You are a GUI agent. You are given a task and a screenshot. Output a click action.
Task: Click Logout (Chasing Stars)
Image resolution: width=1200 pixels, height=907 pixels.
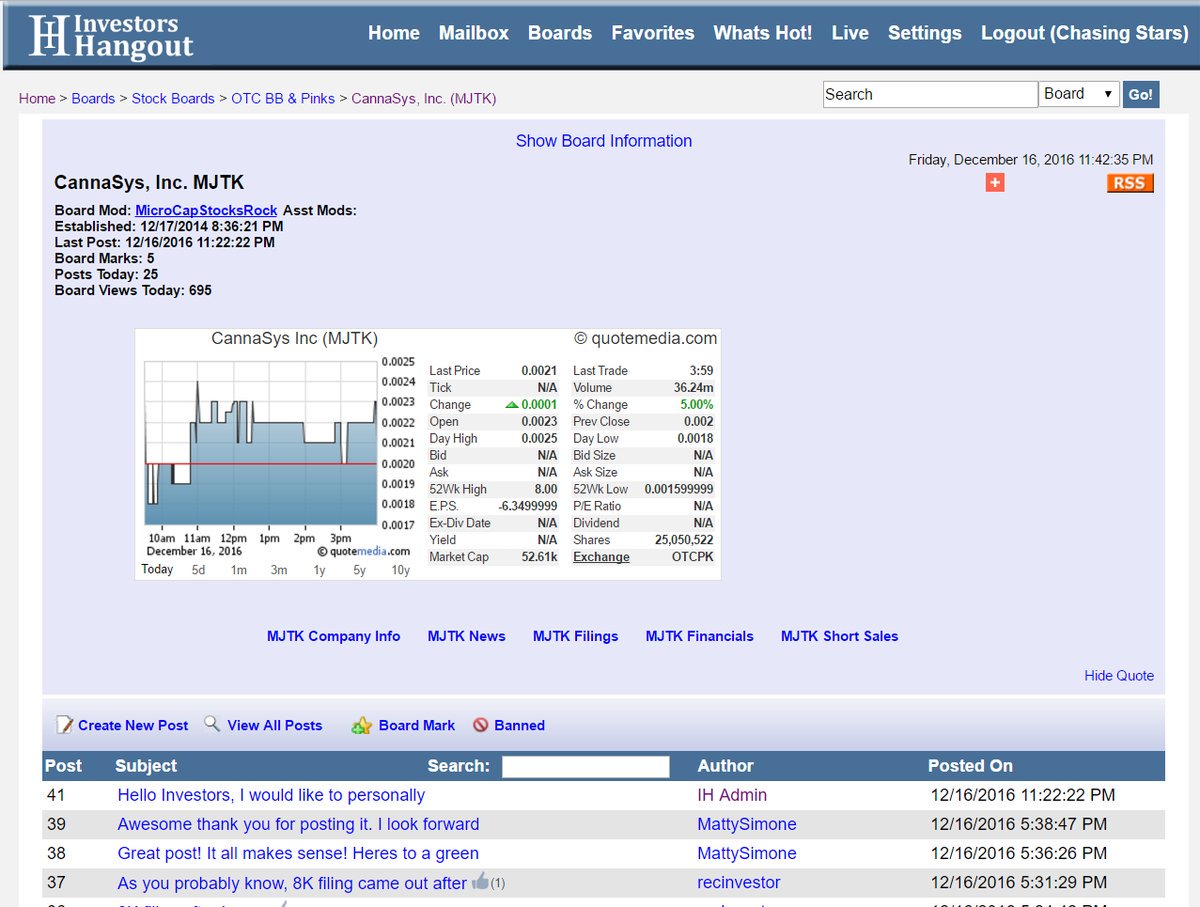click(x=1085, y=33)
